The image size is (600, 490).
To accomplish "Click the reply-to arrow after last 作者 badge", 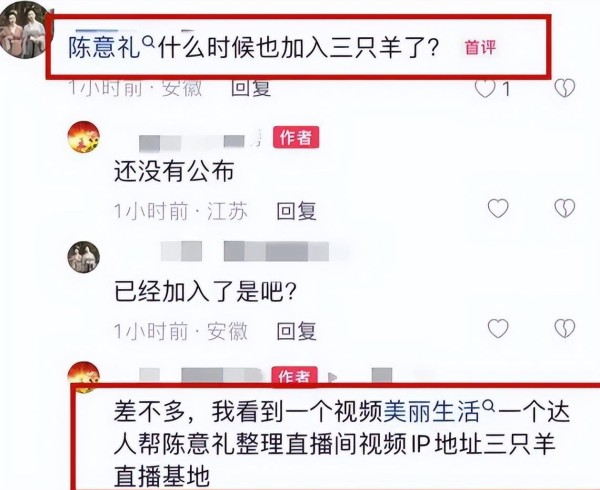I will click(332, 378).
